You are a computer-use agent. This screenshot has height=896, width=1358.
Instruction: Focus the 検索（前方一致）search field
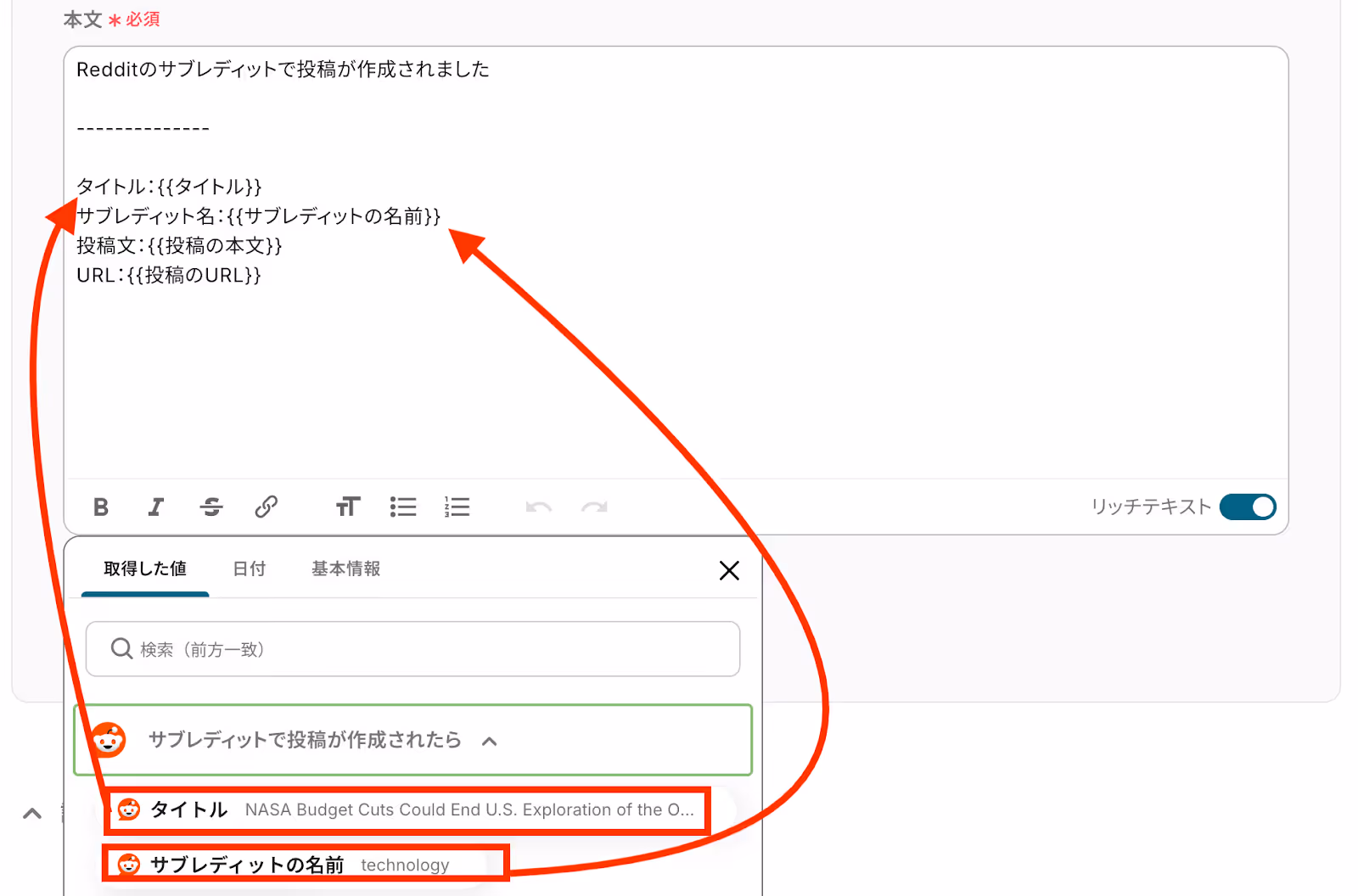click(412, 649)
